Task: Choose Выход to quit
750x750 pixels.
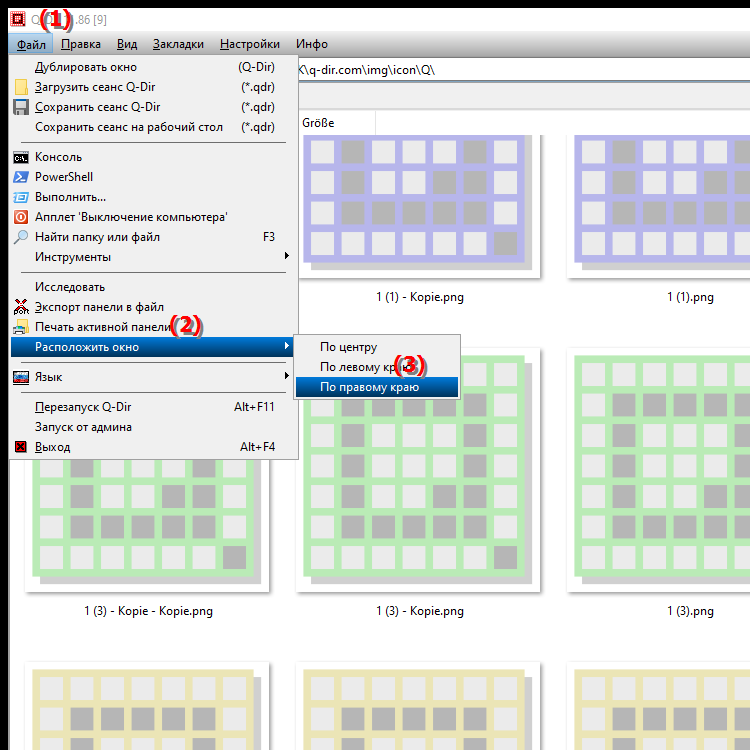Action: (153, 447)
